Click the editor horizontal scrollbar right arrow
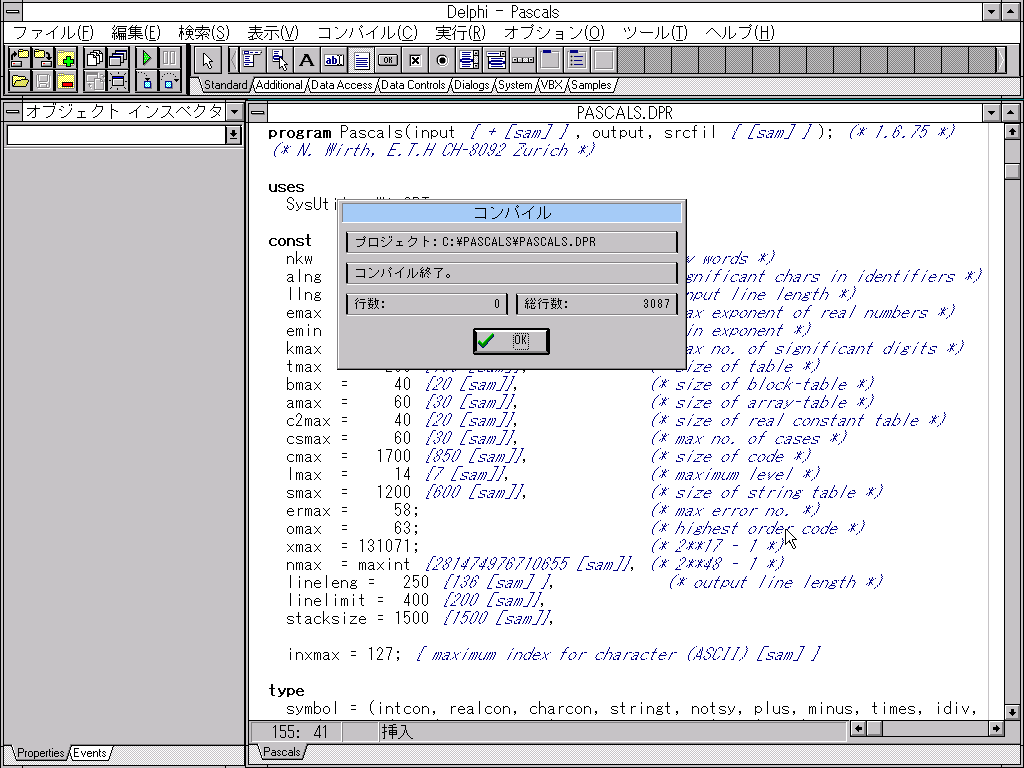The height and width of the screenshot is (768, 1024). 996,728
